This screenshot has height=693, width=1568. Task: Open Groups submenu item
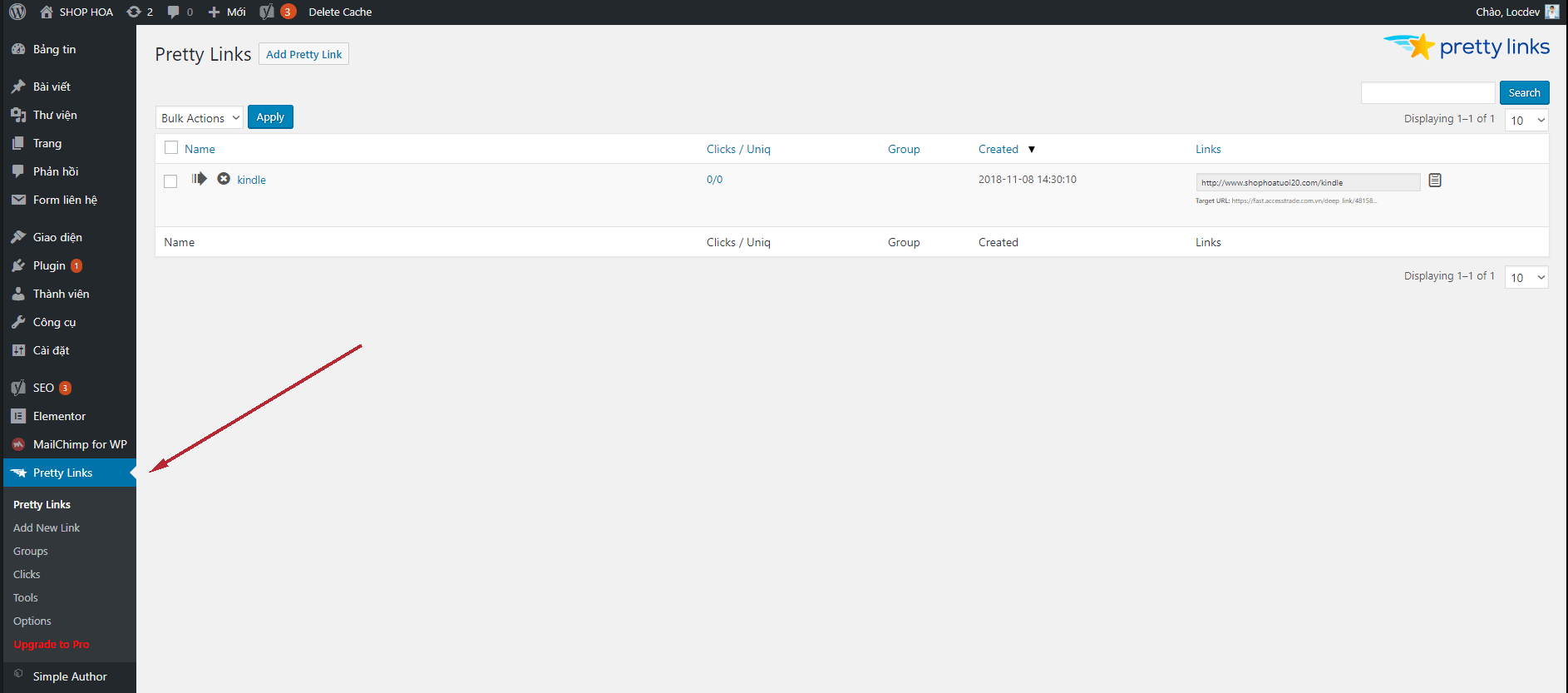coord(31,551)
